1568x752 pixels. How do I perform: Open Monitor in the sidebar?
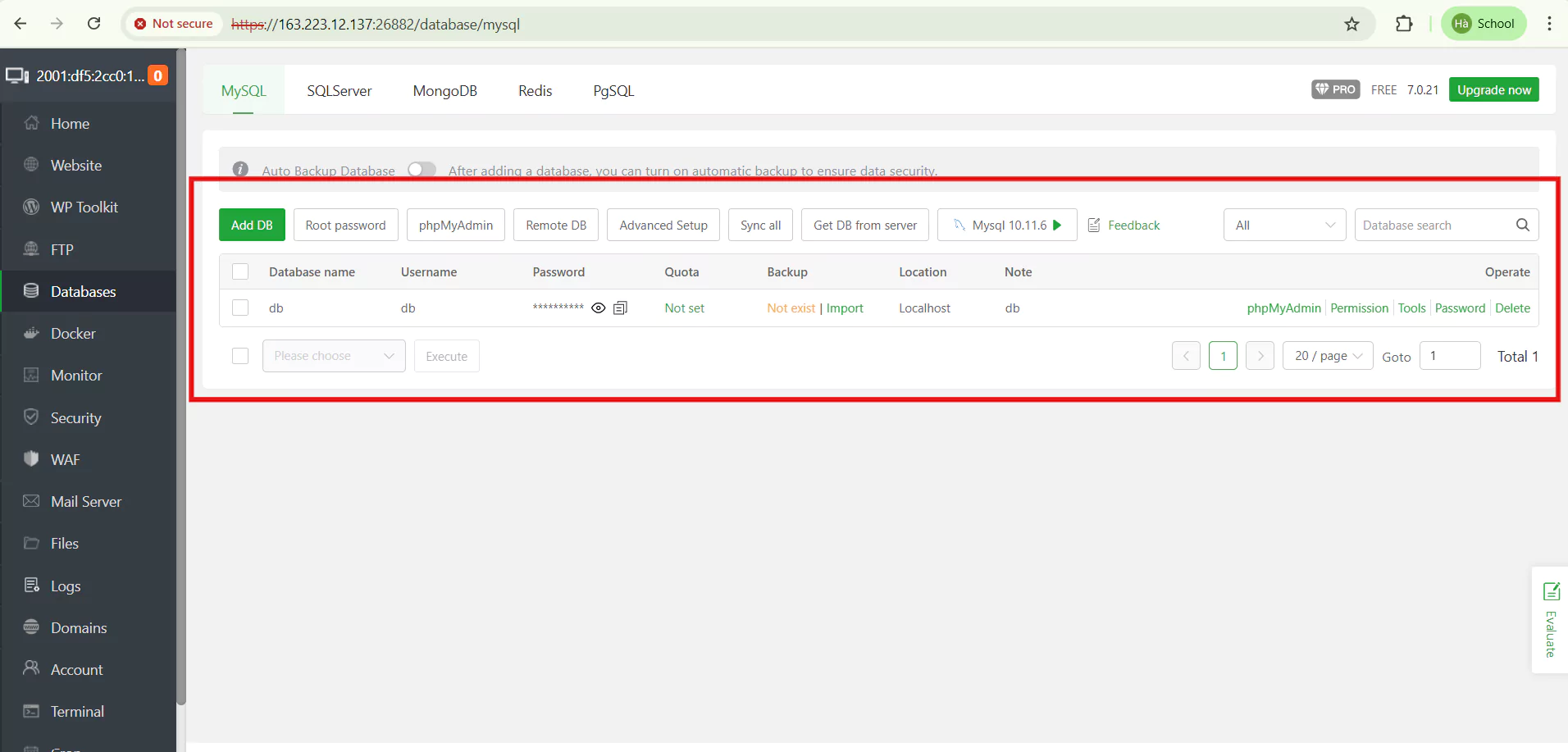point(89,376)
